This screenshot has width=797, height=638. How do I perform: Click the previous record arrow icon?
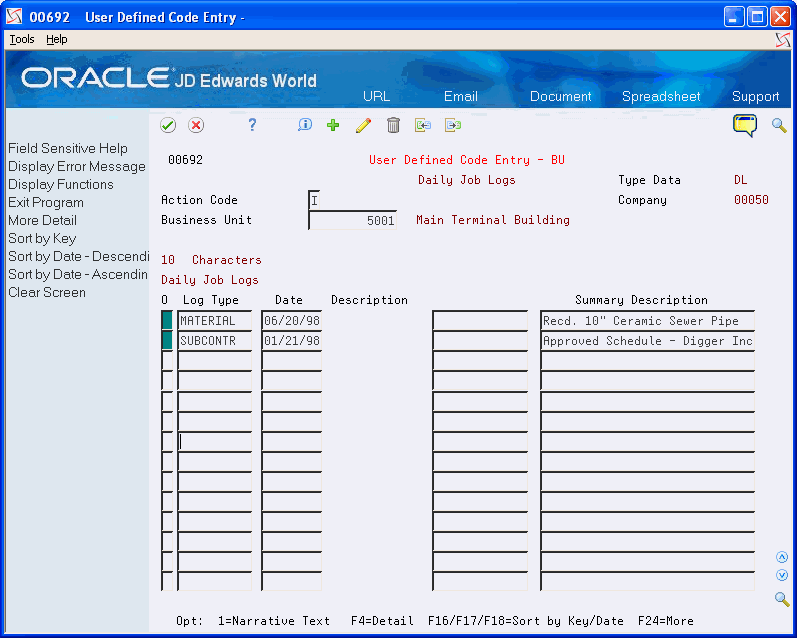(x=423, y=125)
